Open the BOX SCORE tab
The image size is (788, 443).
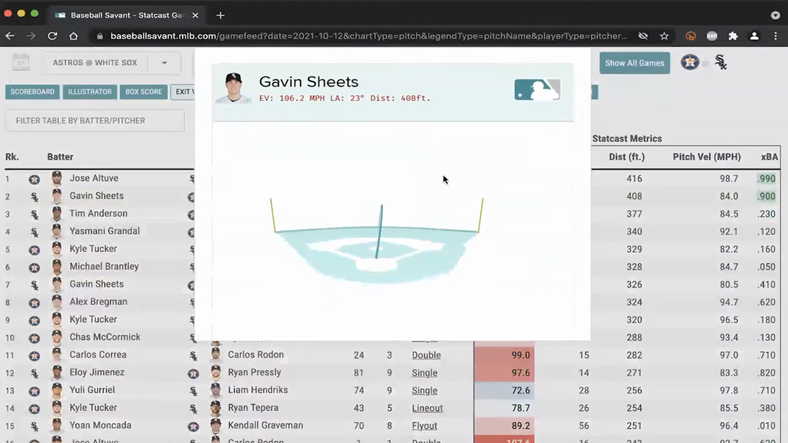click(x=144, y=92)
